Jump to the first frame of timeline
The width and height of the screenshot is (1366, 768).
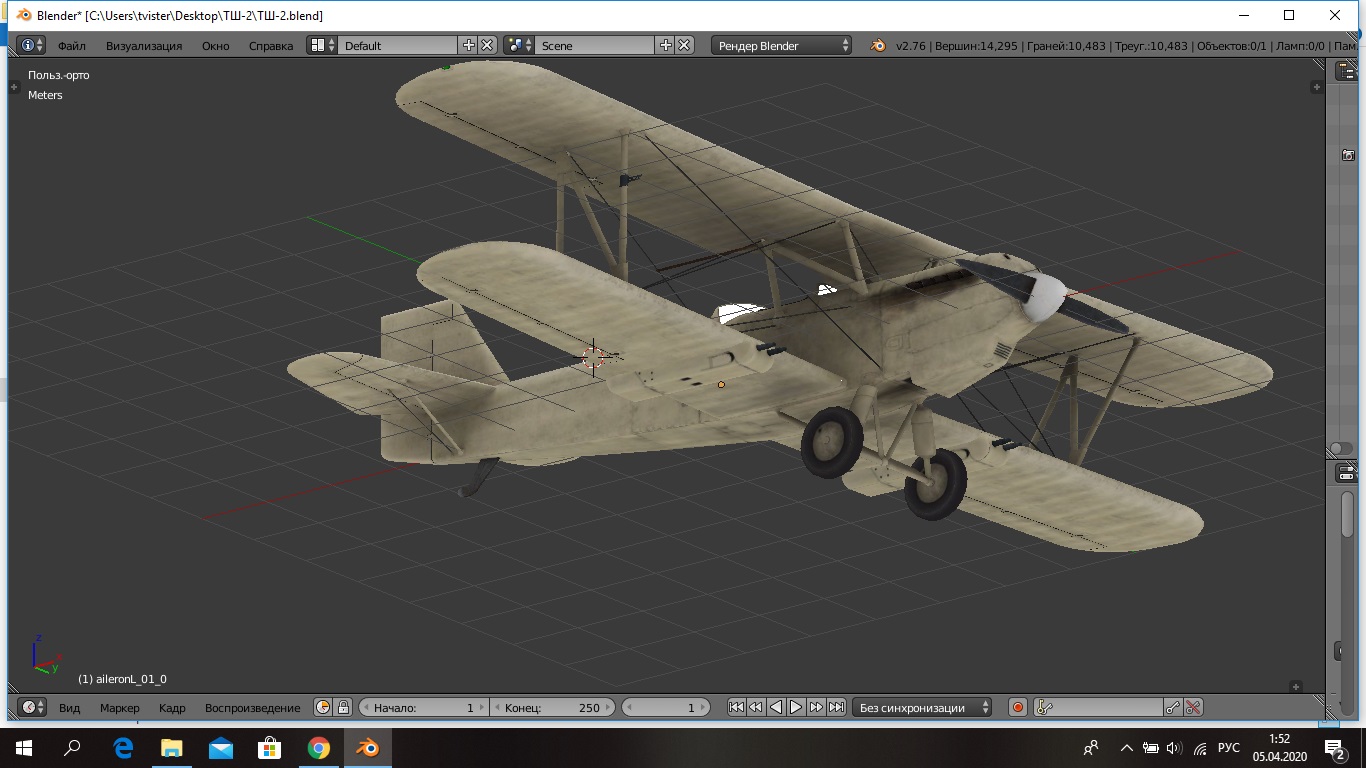pyautogui.click(x=736, y=708)
